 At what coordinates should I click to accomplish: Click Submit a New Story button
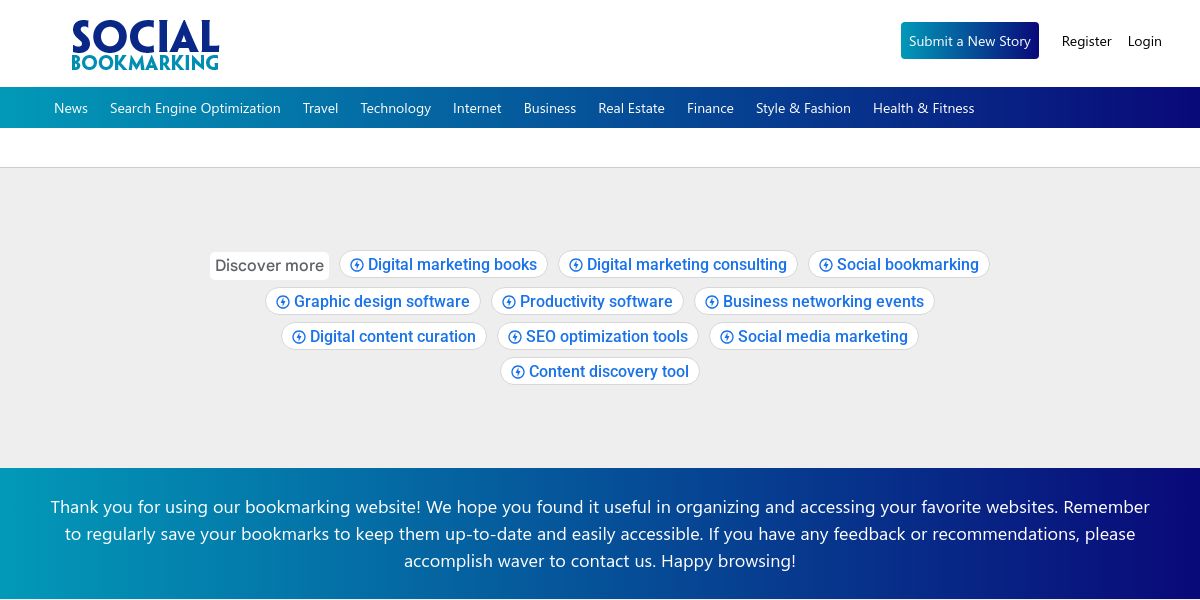click(970, 41)
